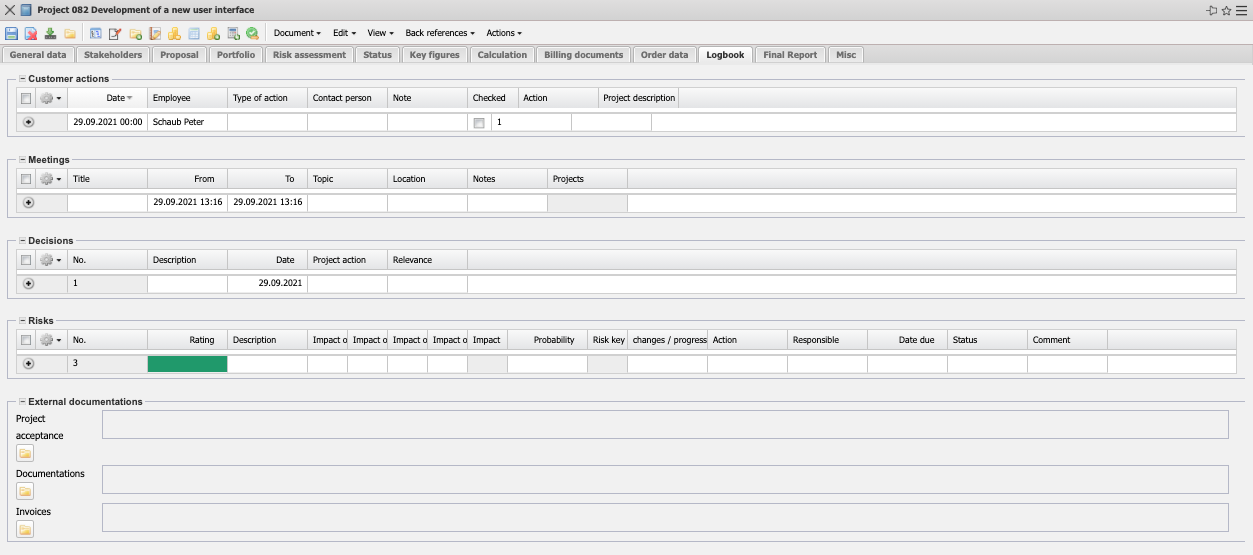
Task: Toggle select-all checkbox in Risks table header
Action: point(26,340)
